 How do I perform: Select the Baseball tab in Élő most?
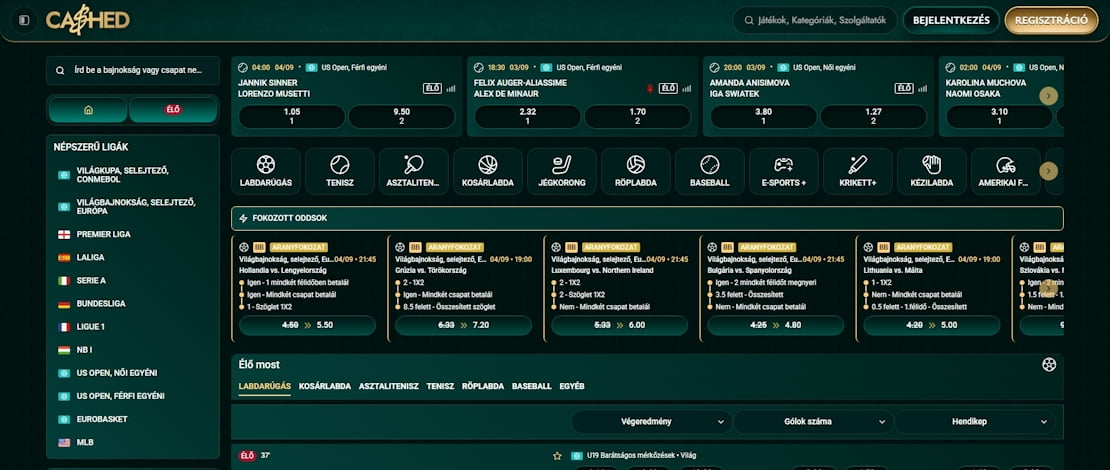[532, 386]
